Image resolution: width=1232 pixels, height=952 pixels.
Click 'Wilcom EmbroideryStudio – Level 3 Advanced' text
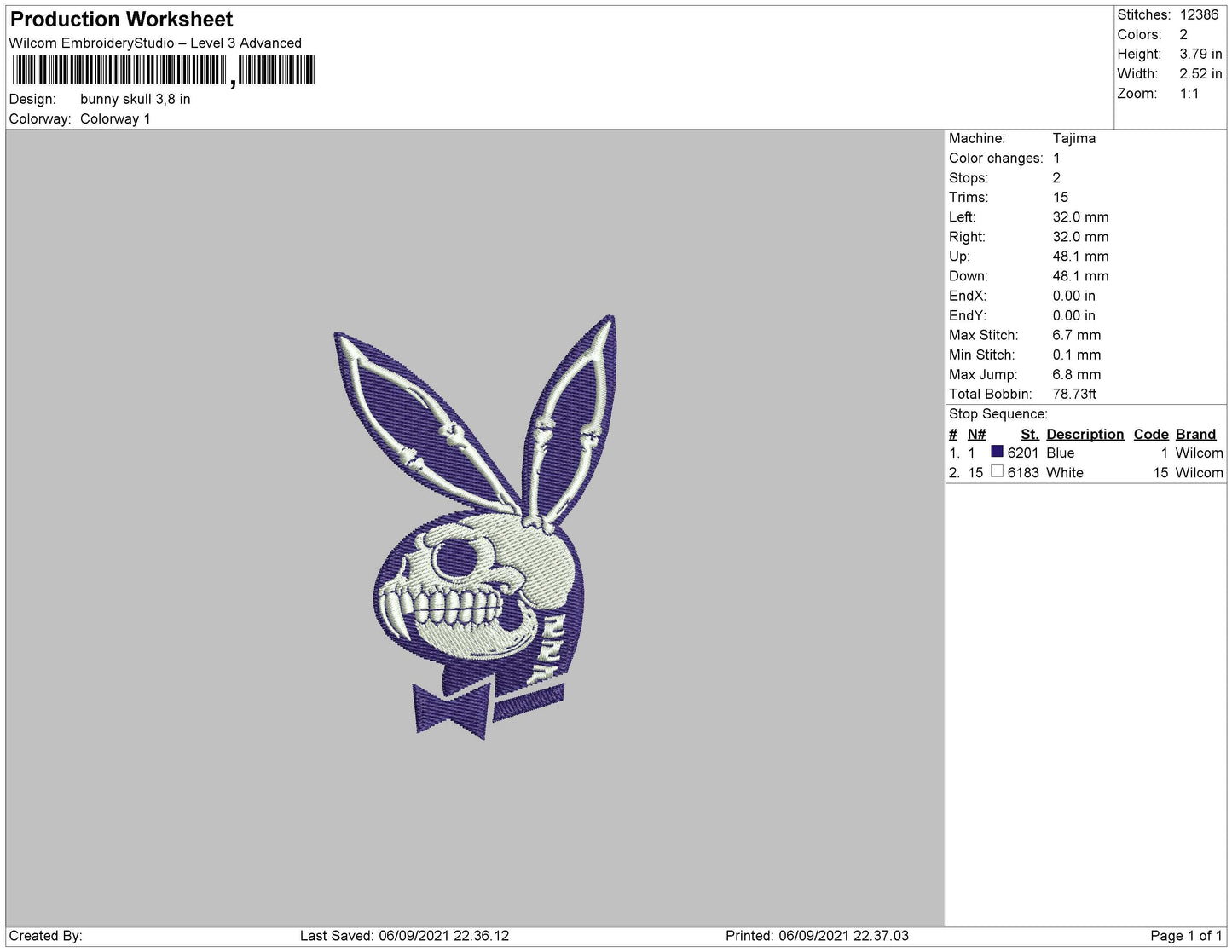155,43
